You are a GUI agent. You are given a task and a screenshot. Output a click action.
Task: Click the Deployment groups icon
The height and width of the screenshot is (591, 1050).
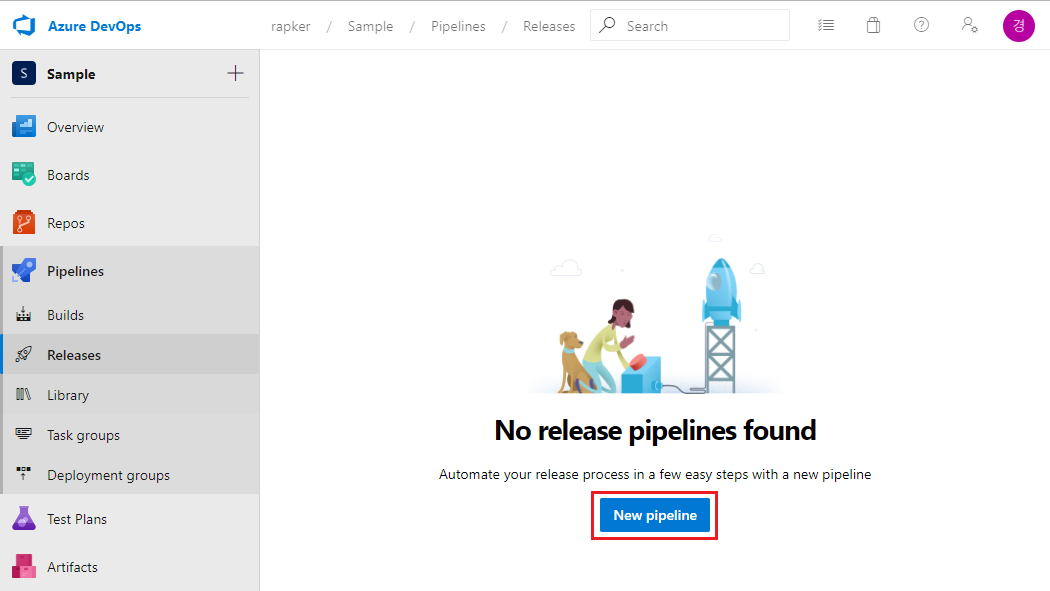23,474
